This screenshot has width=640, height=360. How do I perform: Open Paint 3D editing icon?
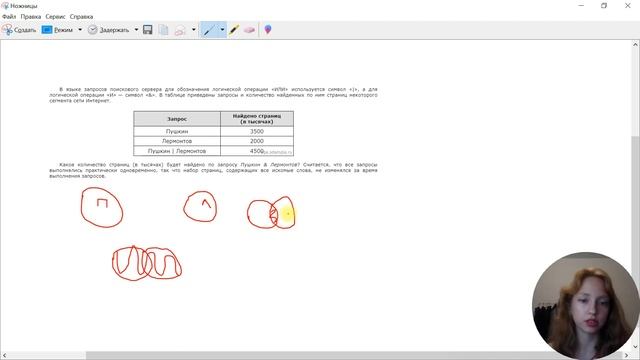(268, 30)
